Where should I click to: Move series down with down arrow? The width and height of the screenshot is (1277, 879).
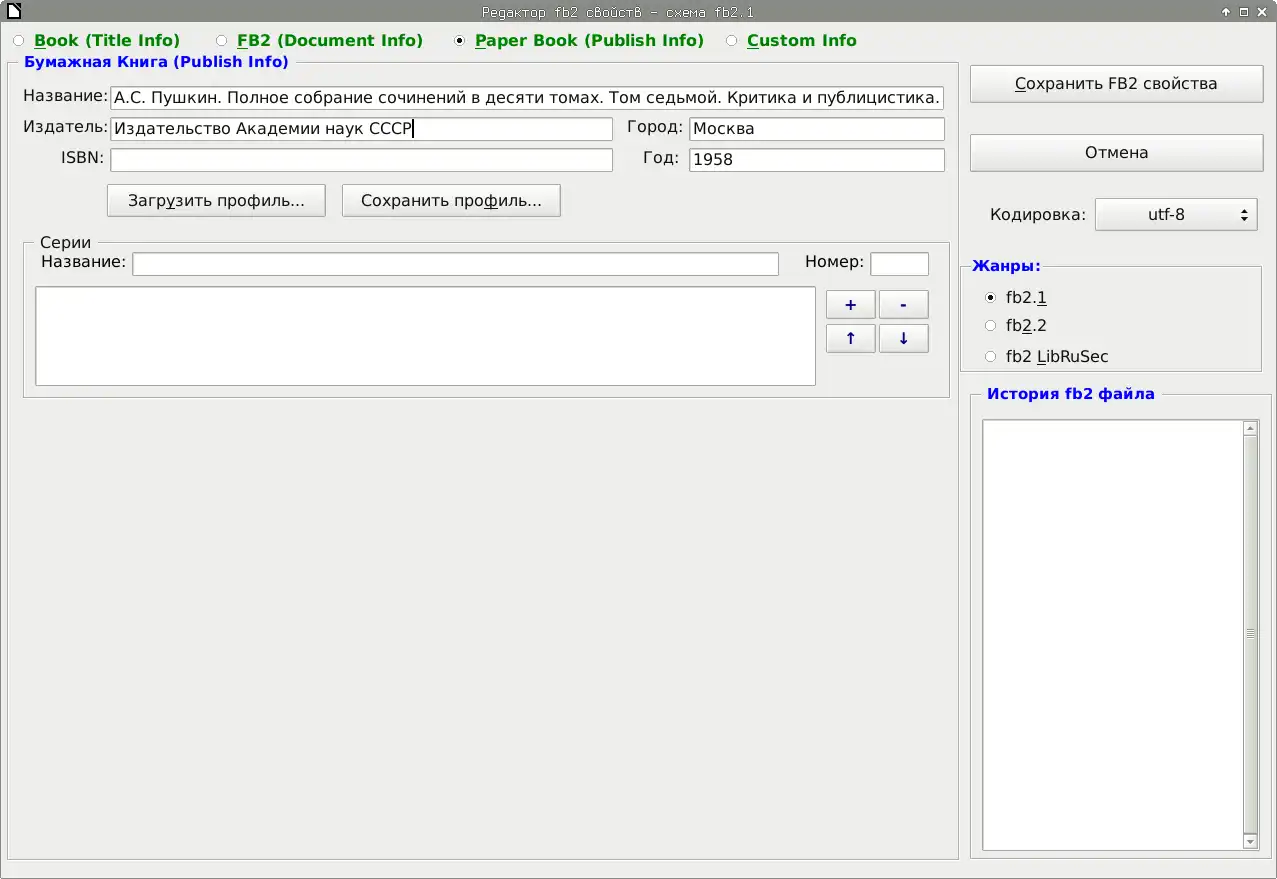[904, 338]
